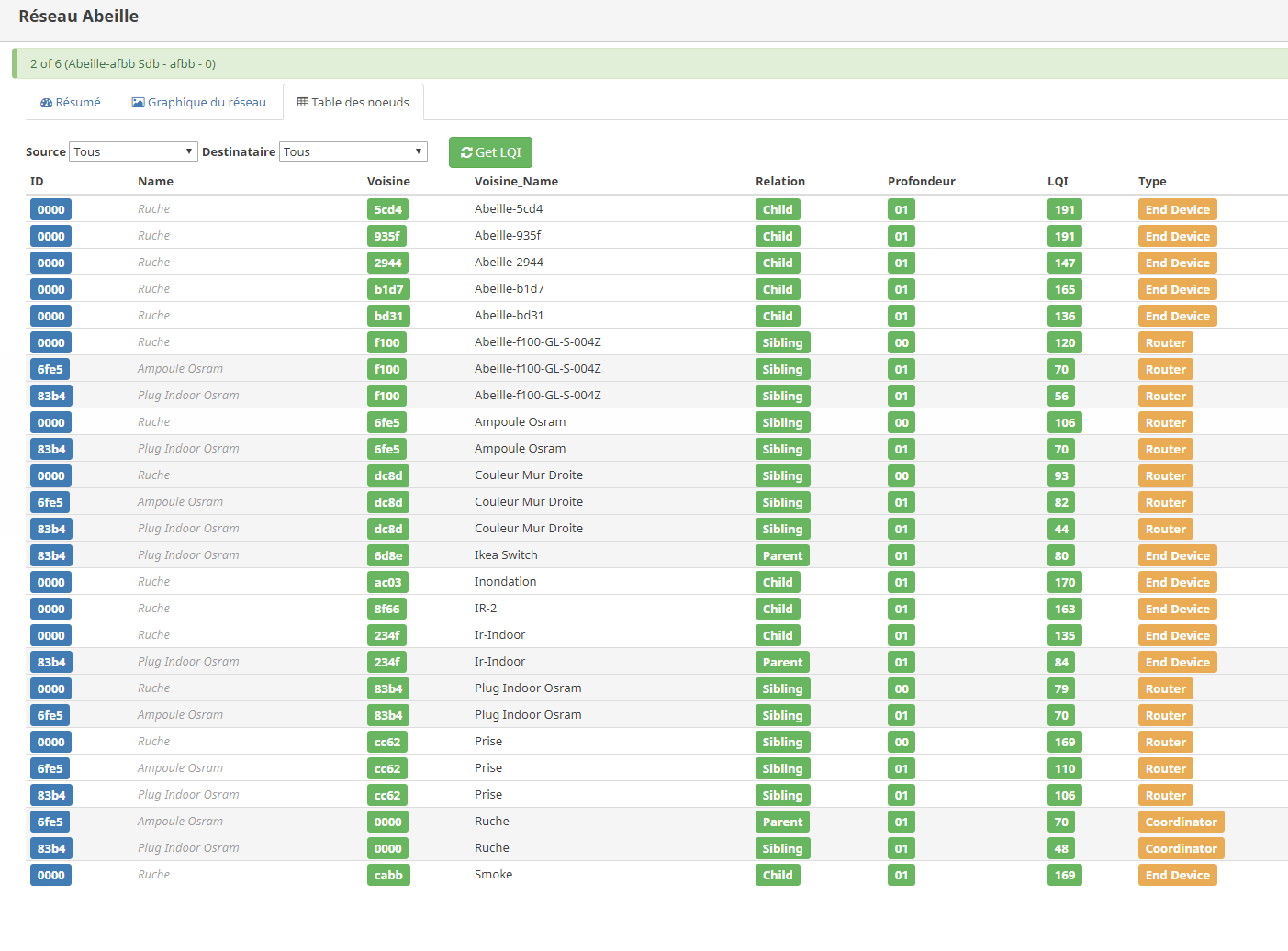Click the ac03 voisine badge
Screen dimensions: 1288x951
tap(387, 582)
